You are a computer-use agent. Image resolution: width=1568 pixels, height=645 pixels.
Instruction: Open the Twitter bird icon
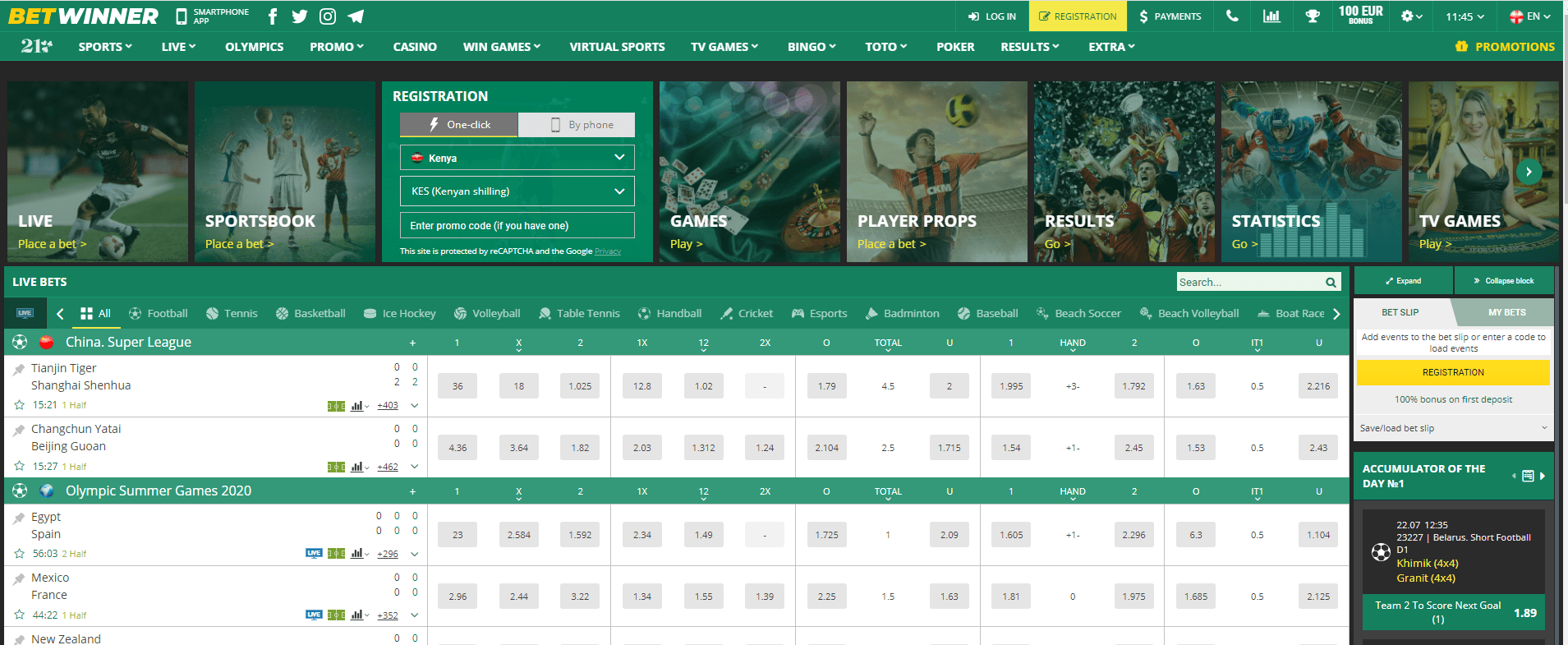pos(300,16)
